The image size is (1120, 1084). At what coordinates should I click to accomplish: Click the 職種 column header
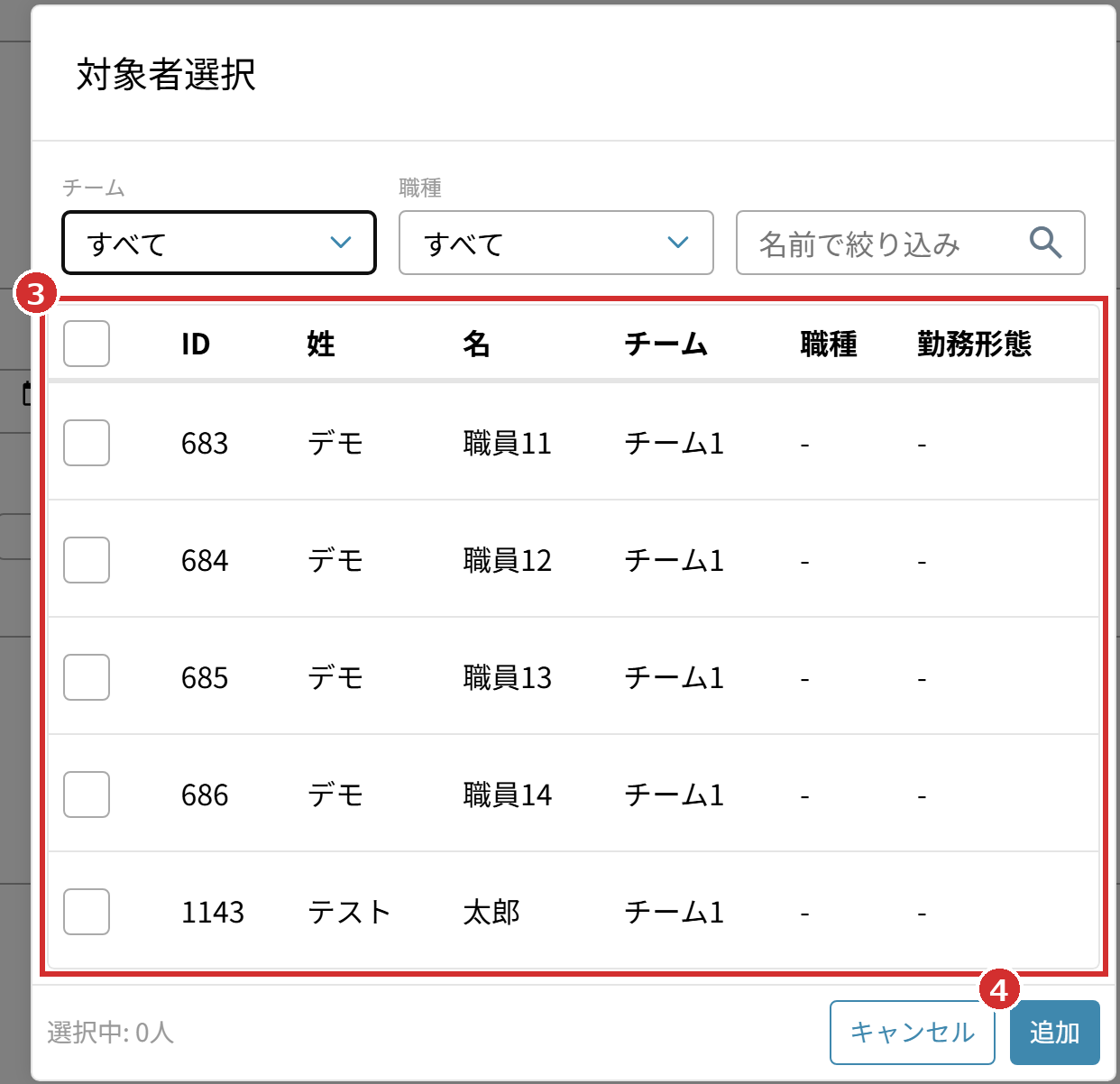pos(829,344)
